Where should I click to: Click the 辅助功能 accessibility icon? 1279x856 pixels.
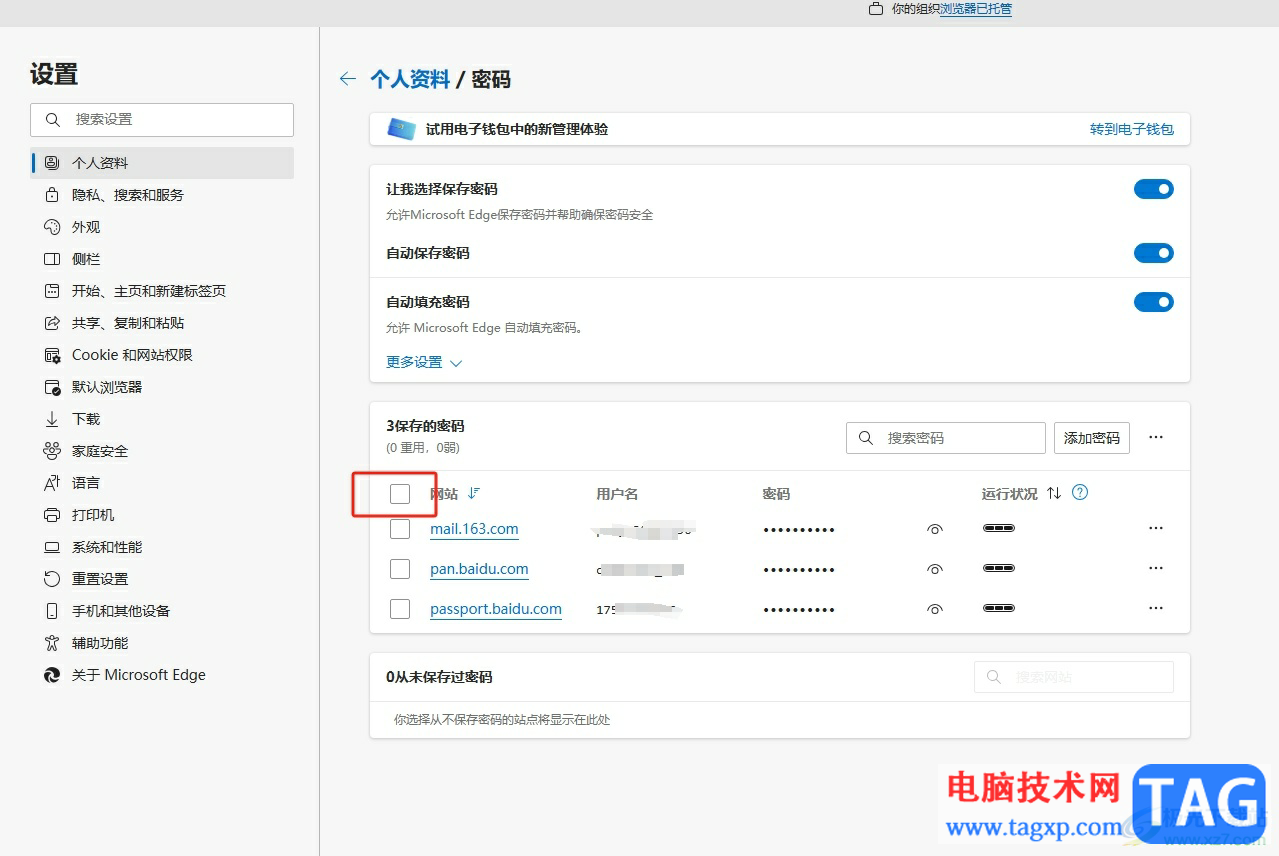tap(52, 643)
